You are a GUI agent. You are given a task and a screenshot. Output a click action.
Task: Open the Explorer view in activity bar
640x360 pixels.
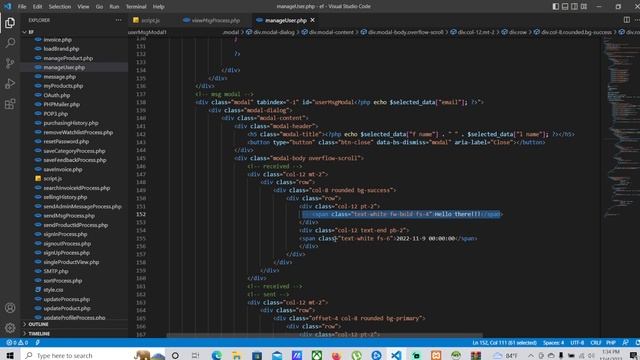pyautogui.click(x=10, y=23)
